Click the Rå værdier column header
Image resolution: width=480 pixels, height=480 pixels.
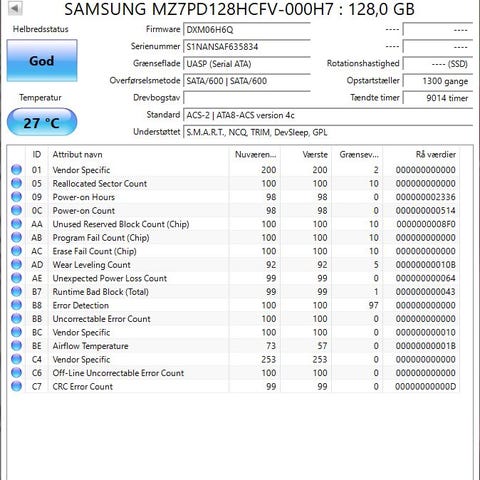coord(421,154)
